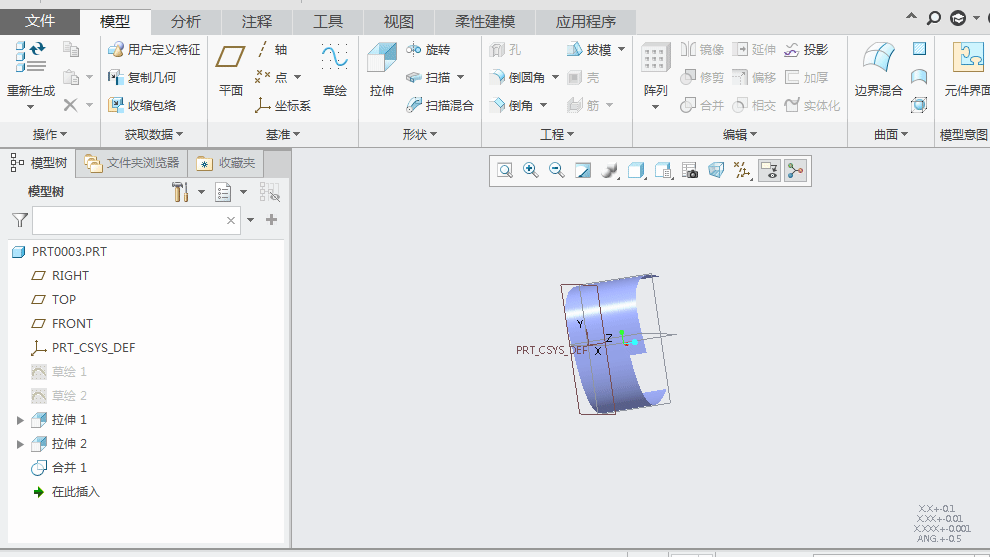
Task: Open display style dropdown (shaded spheres icon)
Action: [610, 171]
